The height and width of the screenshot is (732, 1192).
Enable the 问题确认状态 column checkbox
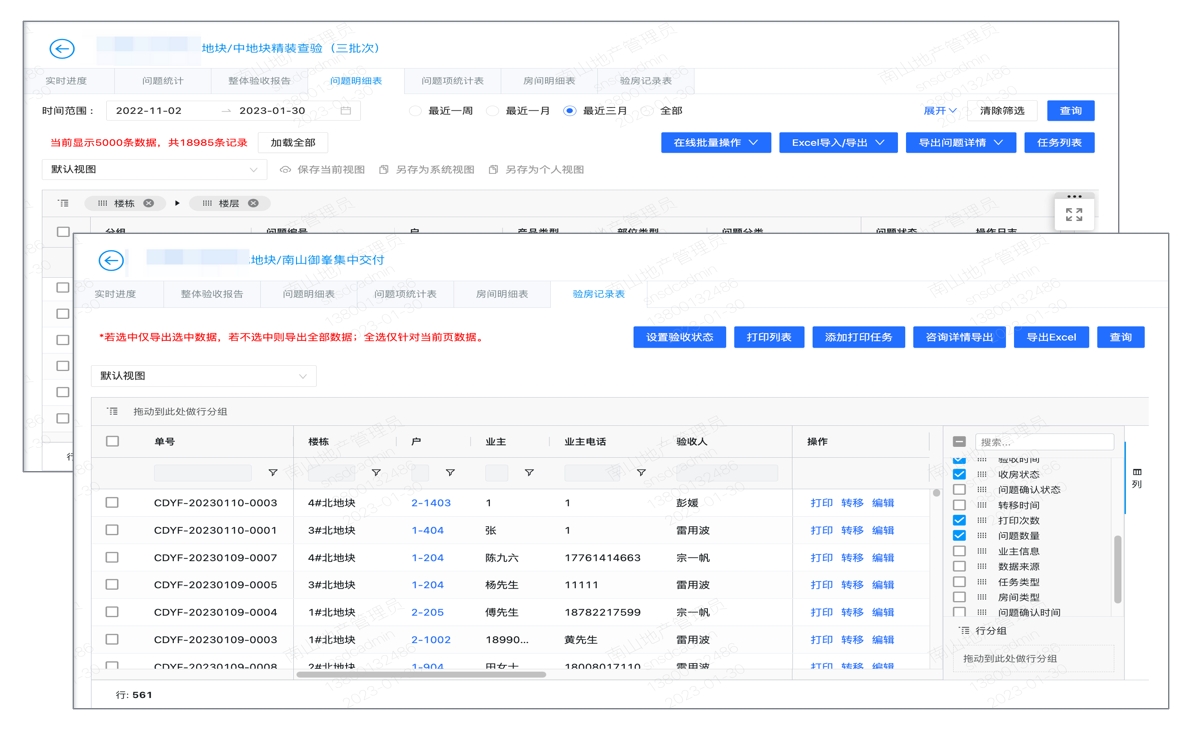pos(959,490)
